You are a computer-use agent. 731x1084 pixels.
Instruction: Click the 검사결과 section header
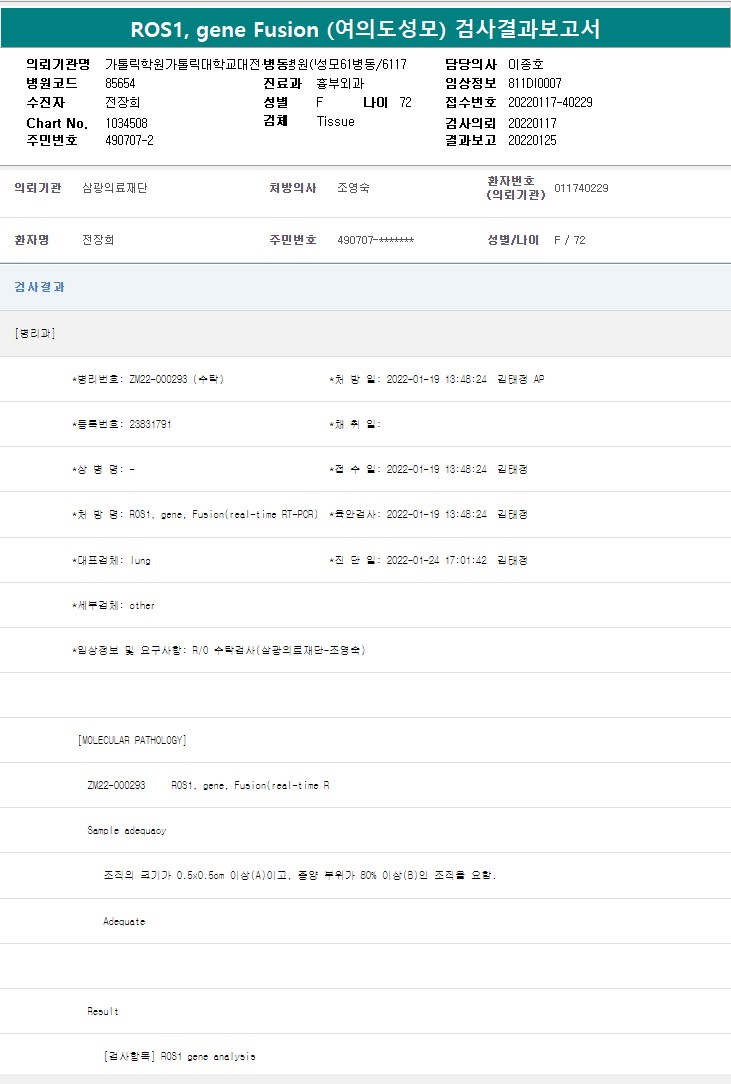[40, 287]
